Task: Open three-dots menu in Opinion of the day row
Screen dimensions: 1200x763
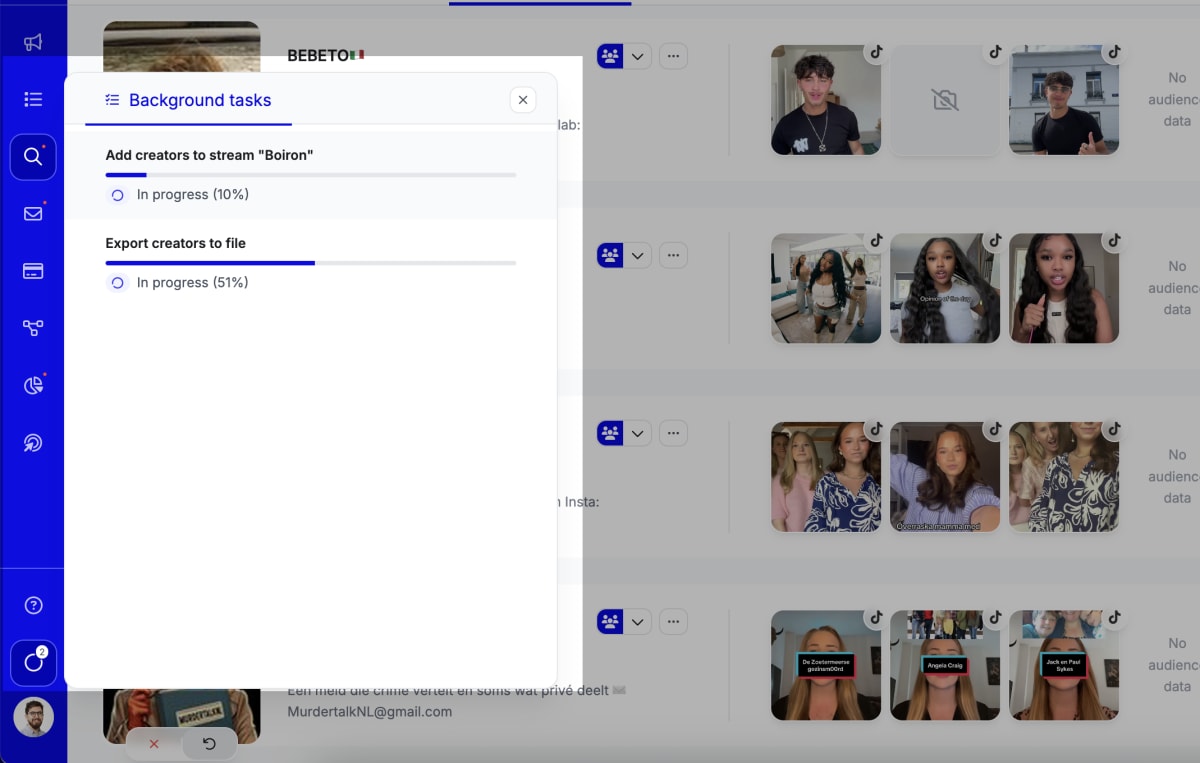Action: (673, 256)
